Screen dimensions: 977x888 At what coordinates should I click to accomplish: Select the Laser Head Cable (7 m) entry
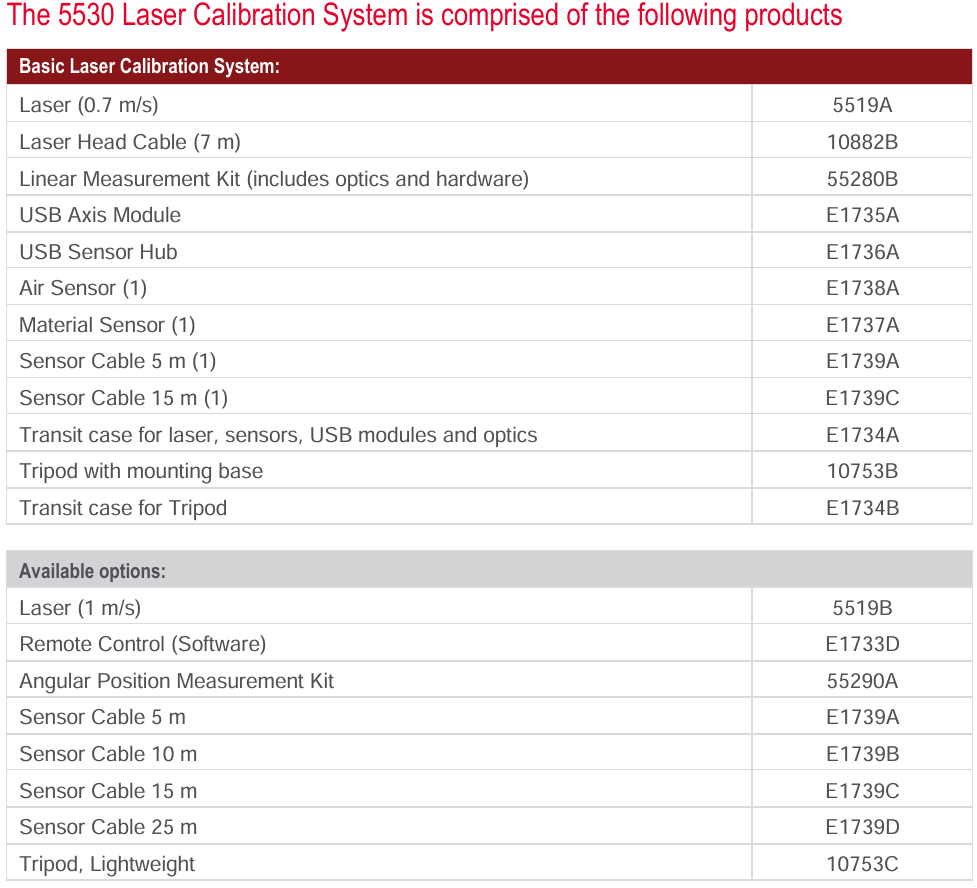pos(130,142)
